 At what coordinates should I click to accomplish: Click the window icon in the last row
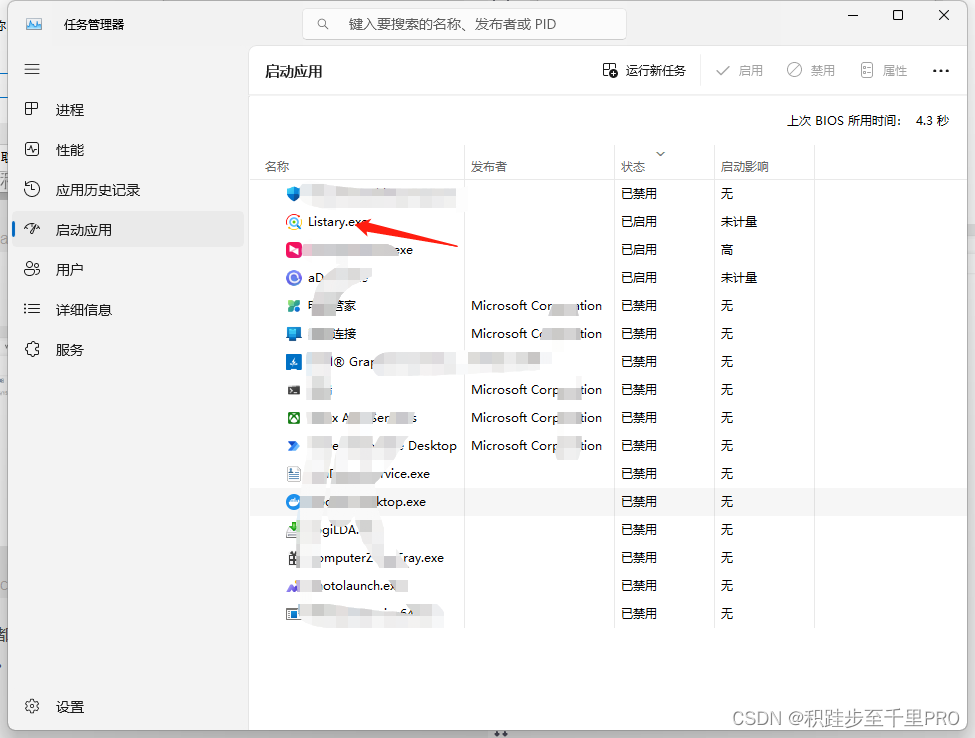pos(292,614)
